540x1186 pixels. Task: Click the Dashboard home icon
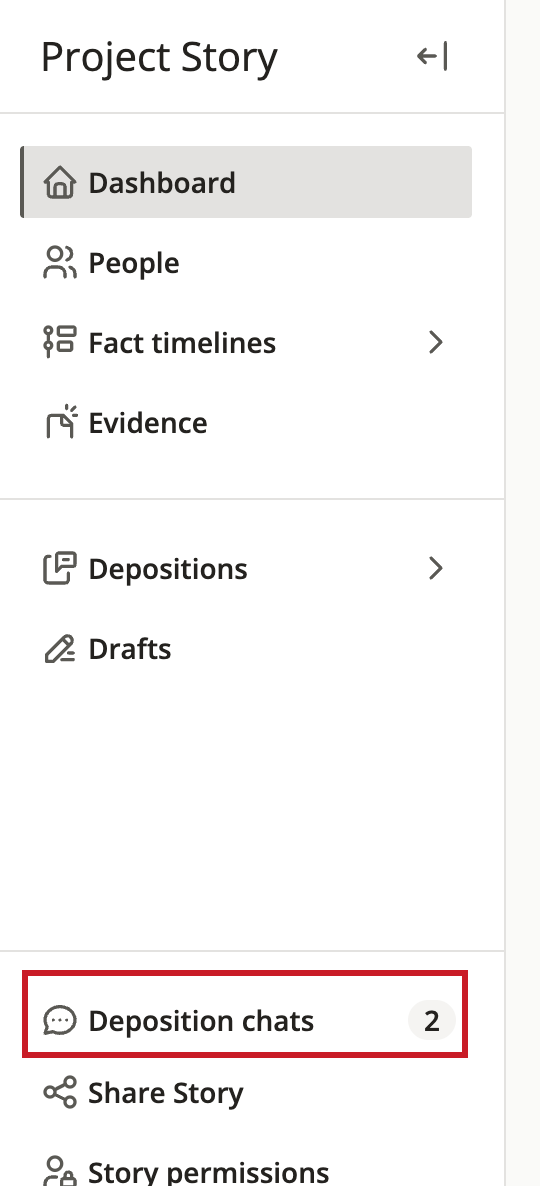(60, 183)
